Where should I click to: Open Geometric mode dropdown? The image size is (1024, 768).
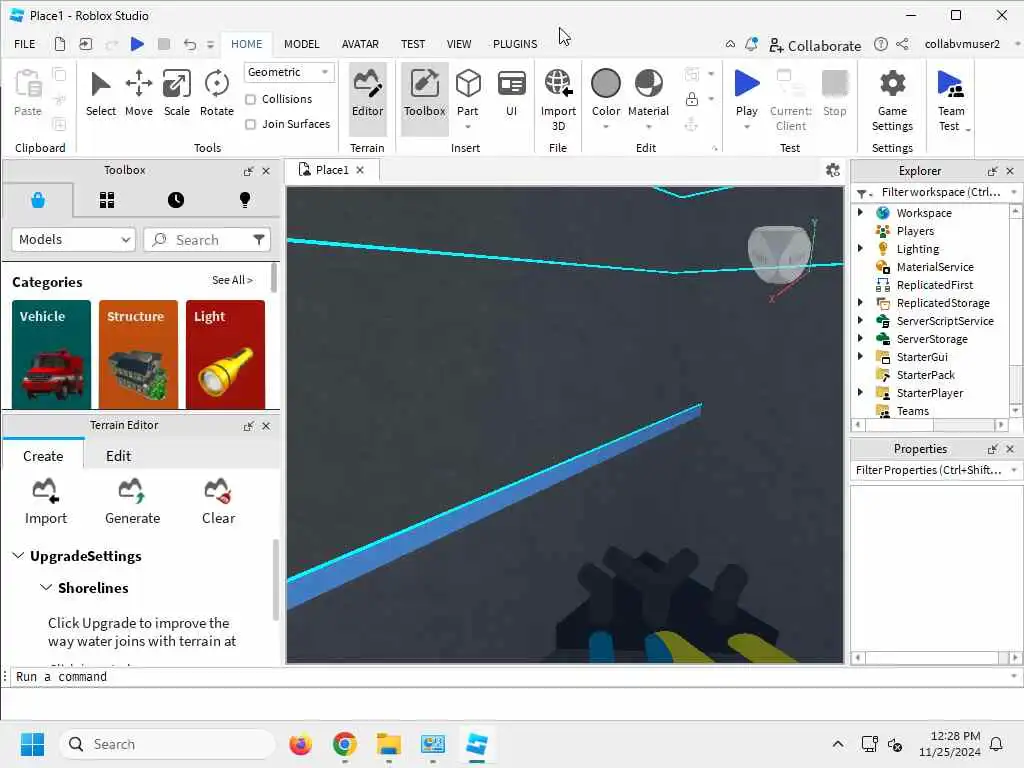[289, 72]
